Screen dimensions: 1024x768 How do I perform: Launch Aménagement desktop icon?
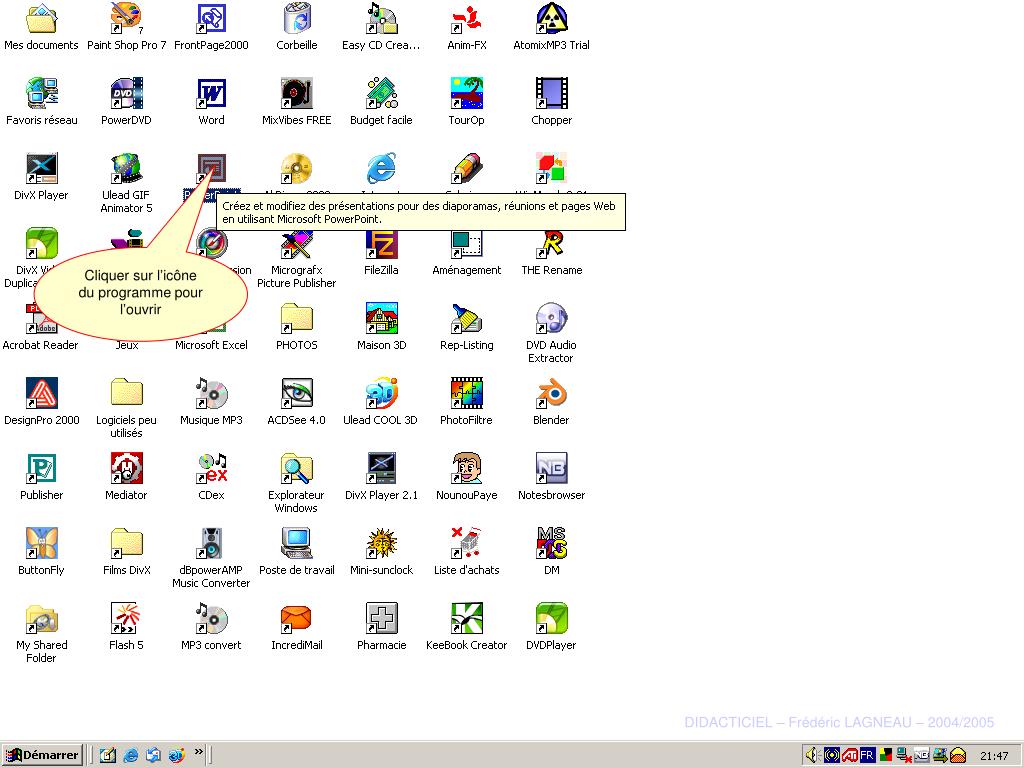tap(467, 245)
